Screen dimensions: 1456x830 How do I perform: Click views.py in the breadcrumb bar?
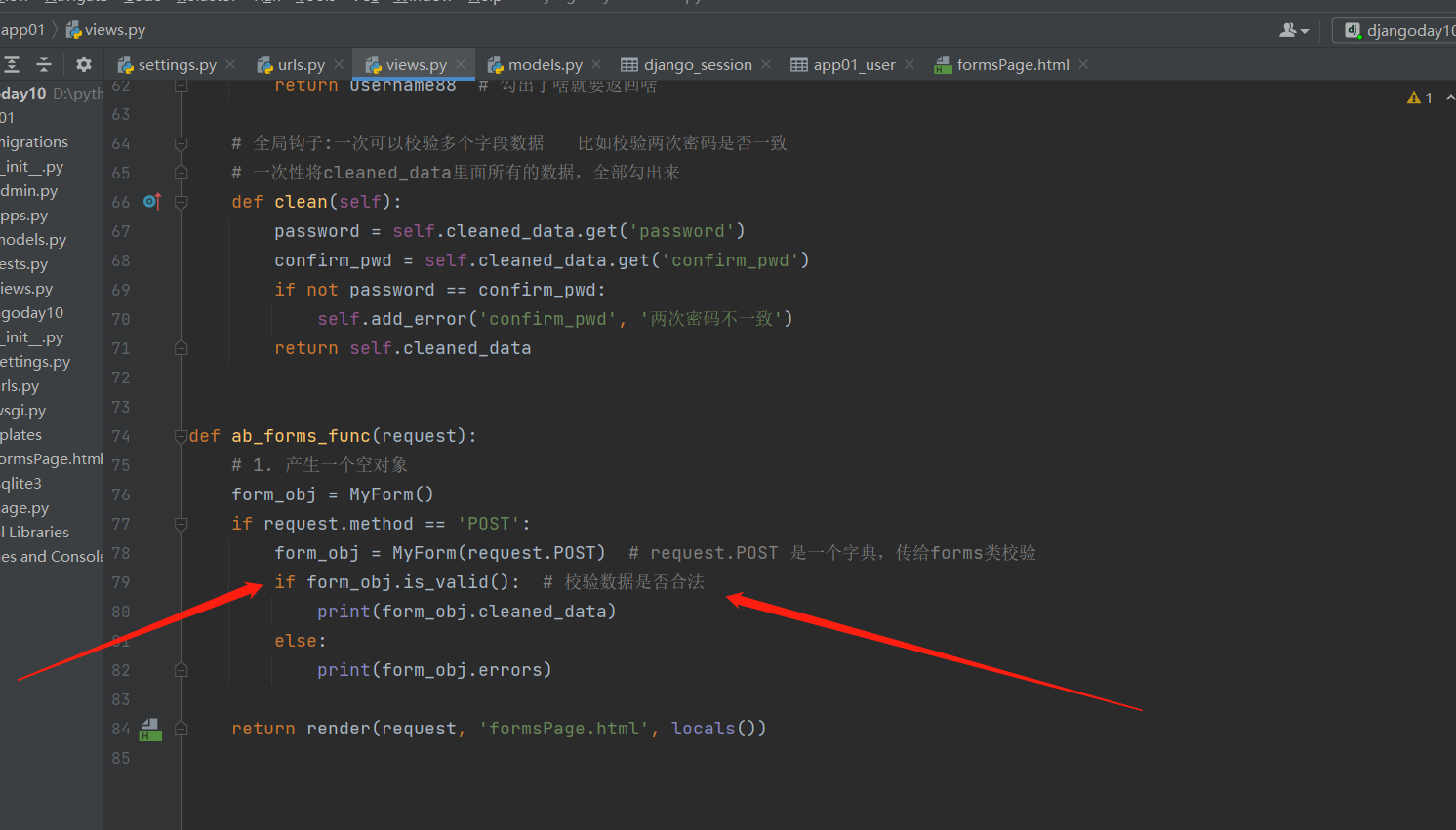(105, 30)
